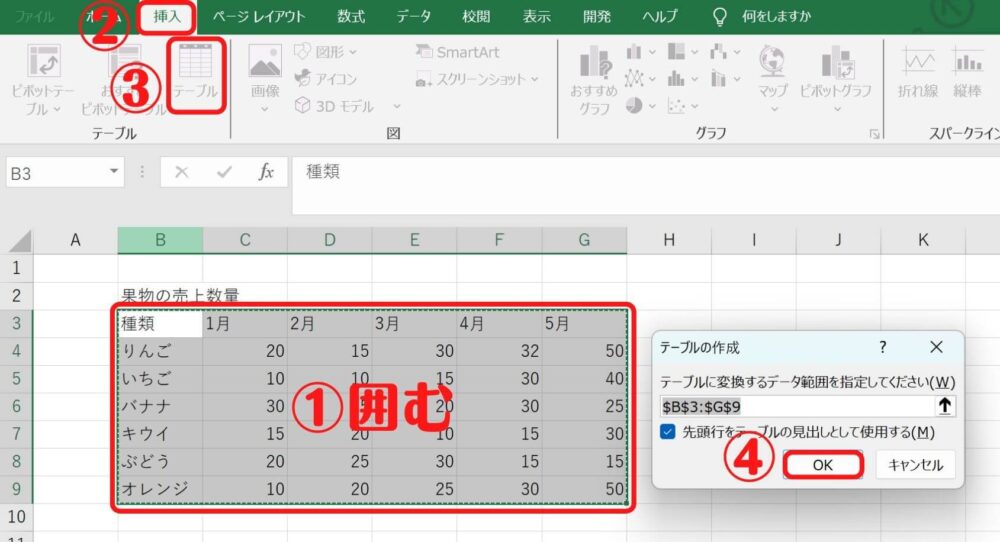Click the アイコン insert button
1000x542 pixels.
tap(326, 79)
